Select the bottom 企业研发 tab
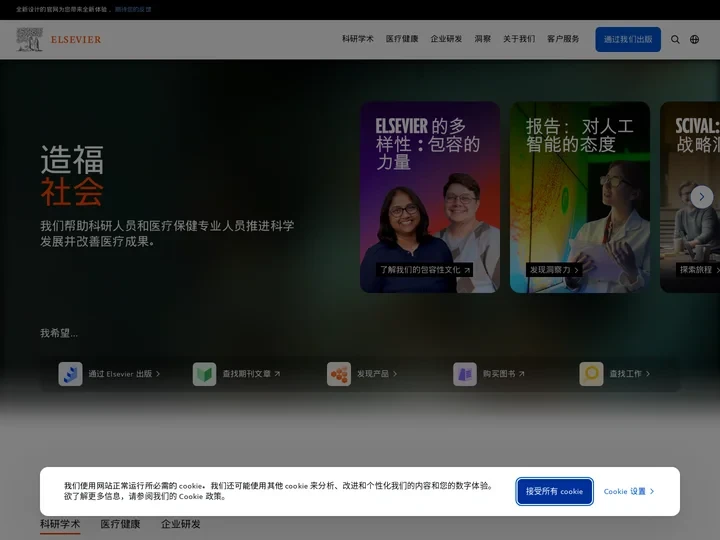 pyautogui.click(x=180, y=524)
